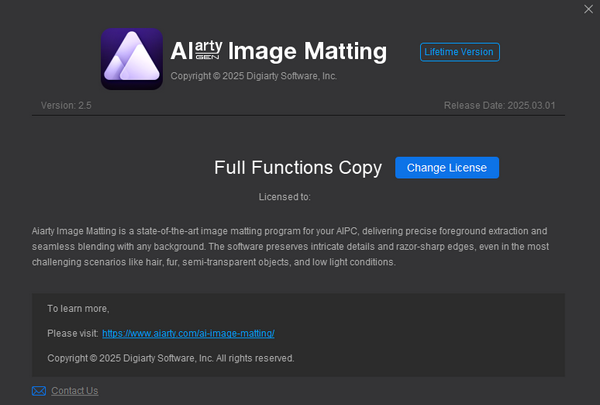Click the 'Image Matting' words in the title
The image size is (600, 405).
tap(306, 51)
